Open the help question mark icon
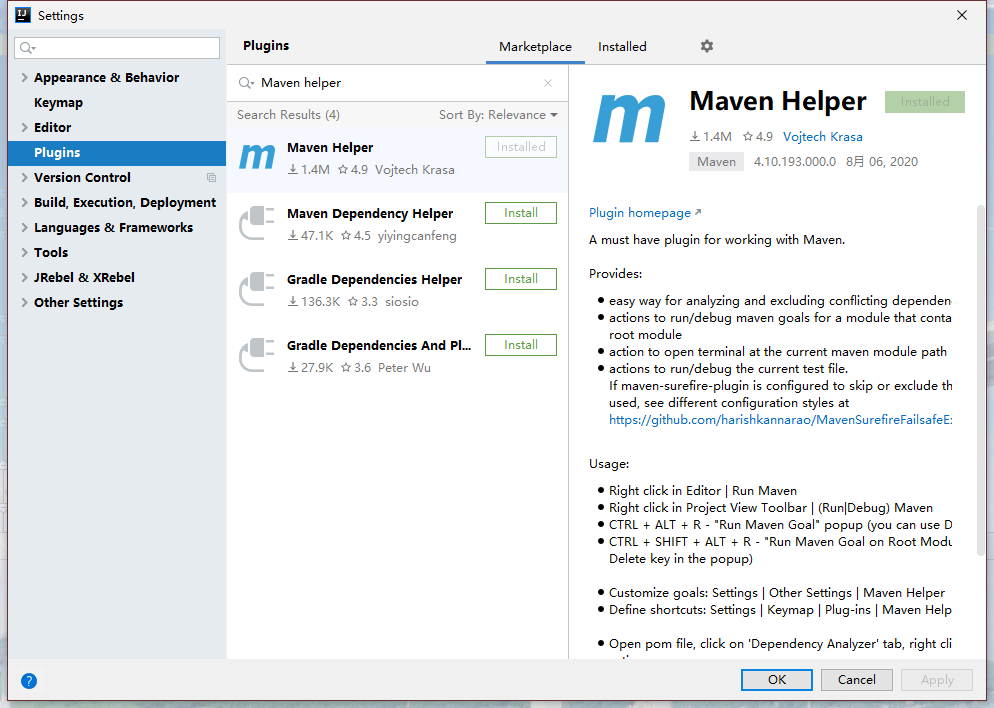The image size is (994, 708). tap(29, 681)
